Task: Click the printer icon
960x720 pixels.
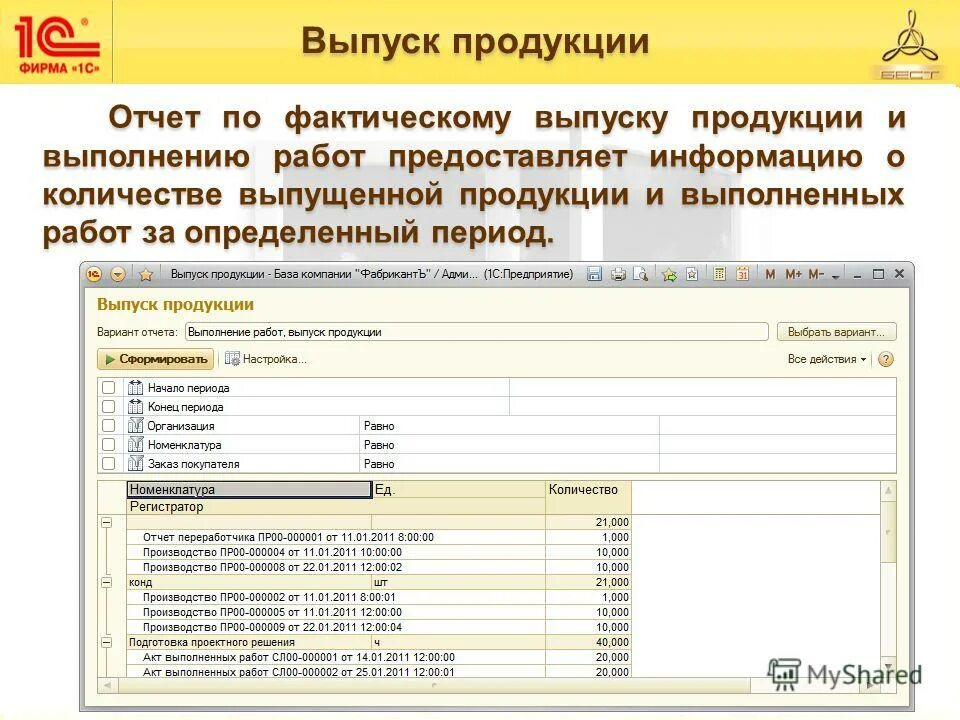Action: pyautogui.click(x=618, y=274)
